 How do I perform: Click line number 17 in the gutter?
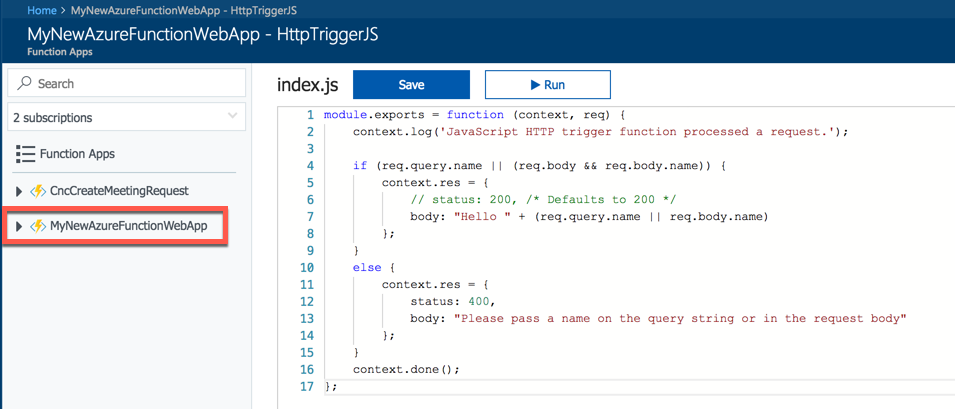[x=307, y=386]
